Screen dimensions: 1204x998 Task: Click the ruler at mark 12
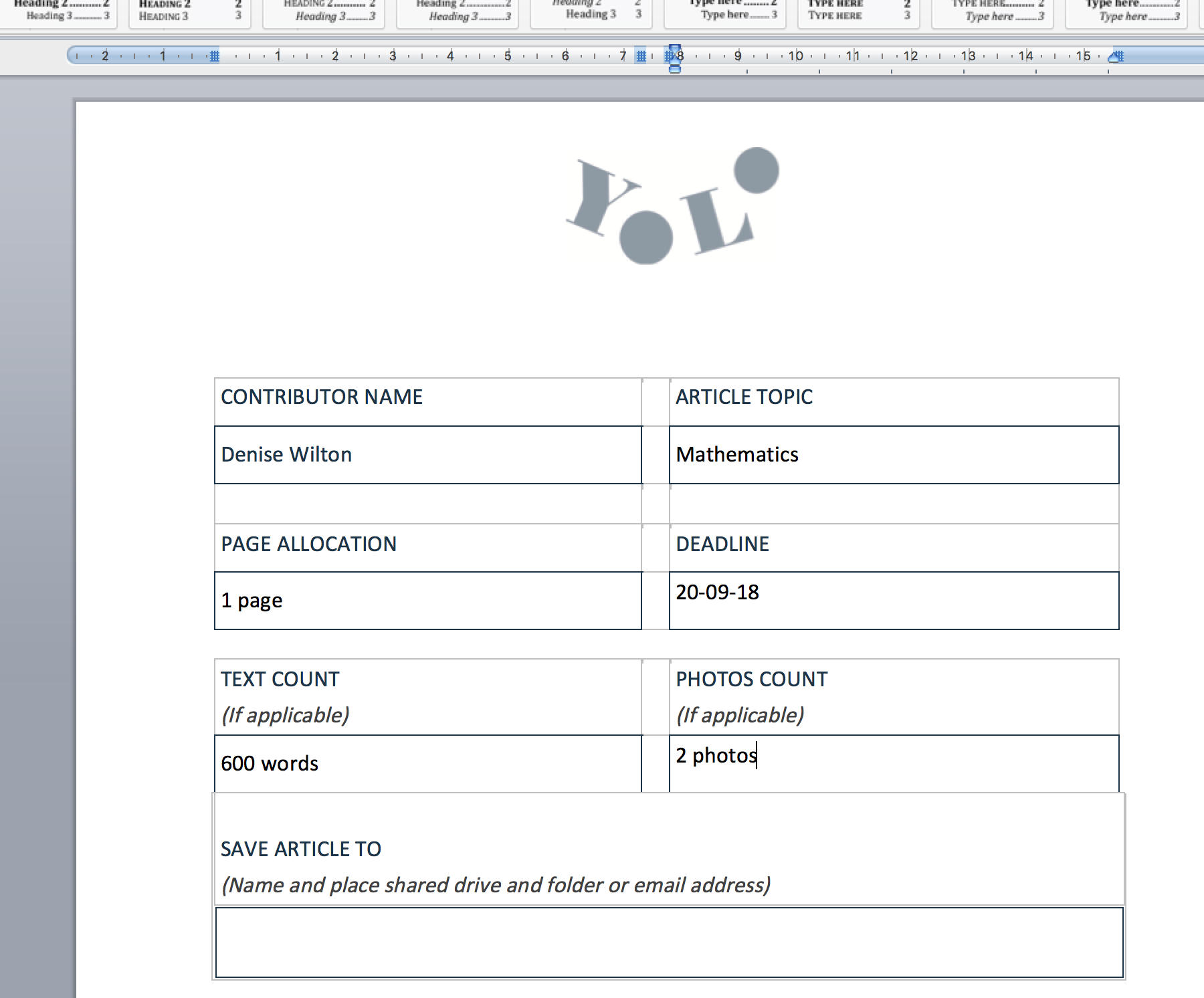910,56
